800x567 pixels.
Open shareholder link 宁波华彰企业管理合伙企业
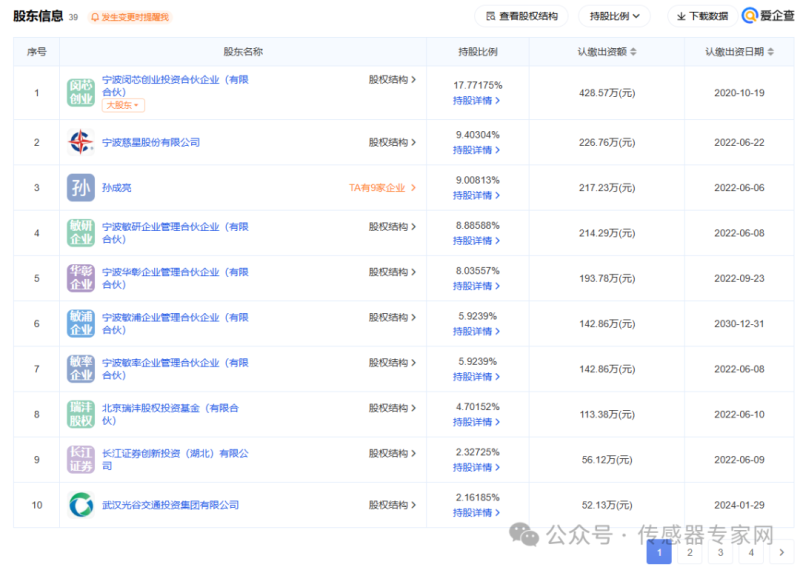175,278
